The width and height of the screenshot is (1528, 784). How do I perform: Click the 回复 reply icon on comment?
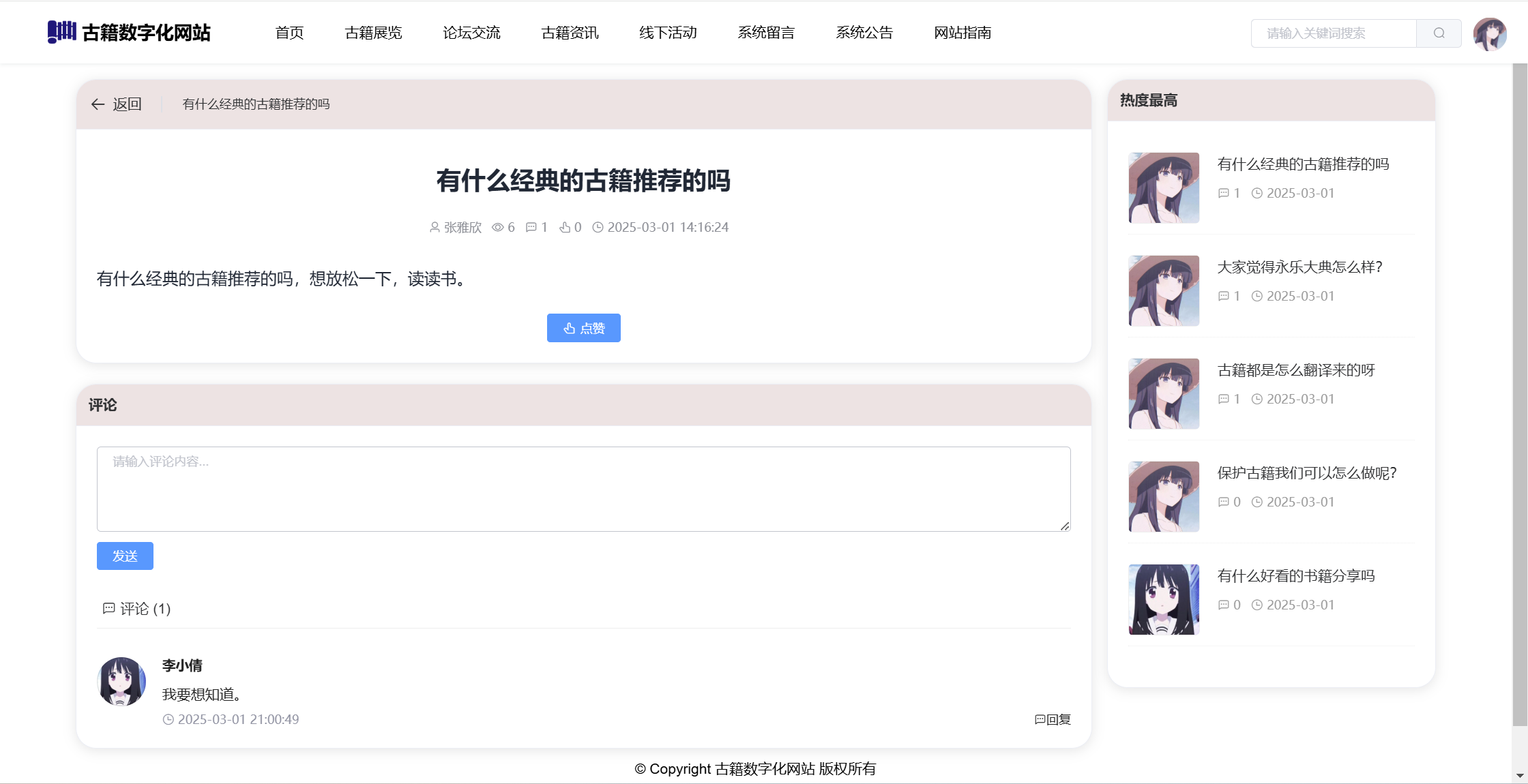1040,720
